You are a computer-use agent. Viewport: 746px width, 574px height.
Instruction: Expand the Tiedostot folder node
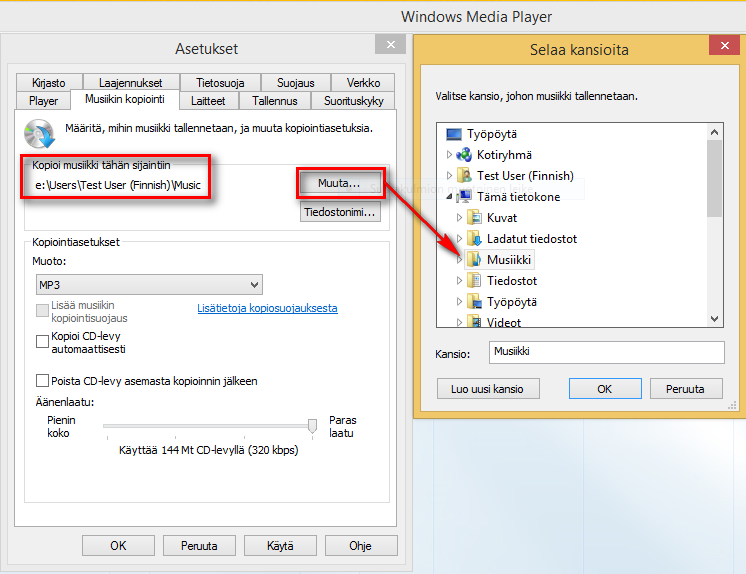coord(459,280)
